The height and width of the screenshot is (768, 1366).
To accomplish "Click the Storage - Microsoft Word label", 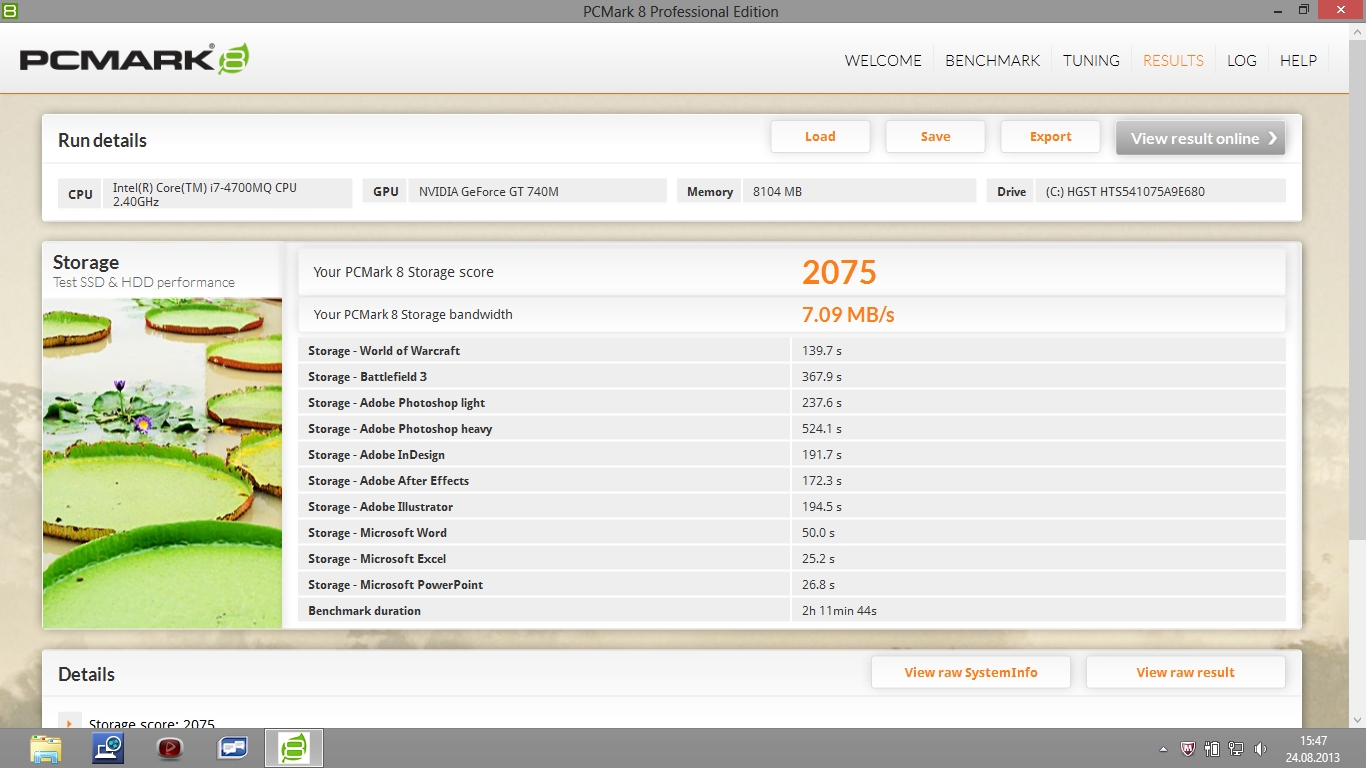I will click(377, 533).
